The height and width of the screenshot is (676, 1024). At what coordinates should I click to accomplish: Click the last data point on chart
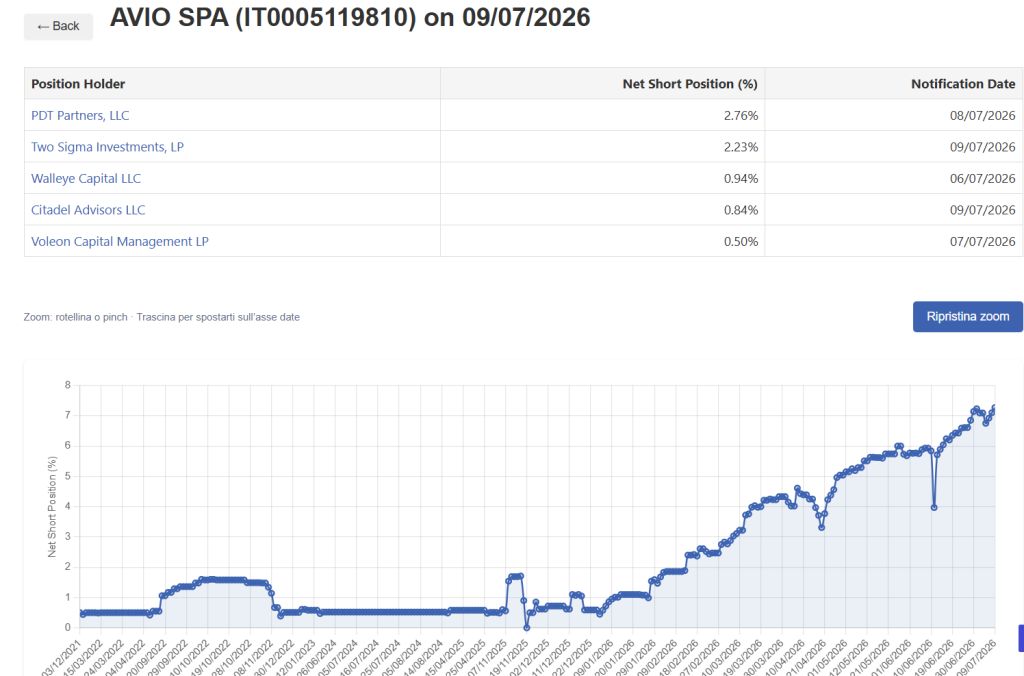point(994,408)
